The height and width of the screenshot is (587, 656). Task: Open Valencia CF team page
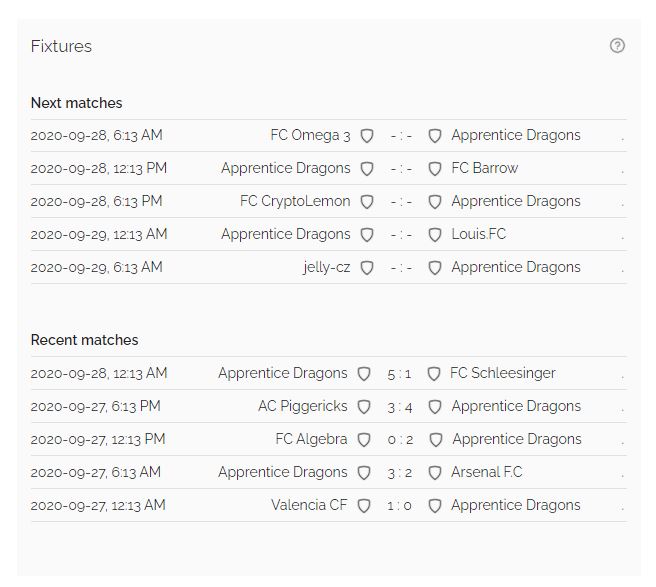(x=309, y=505)
